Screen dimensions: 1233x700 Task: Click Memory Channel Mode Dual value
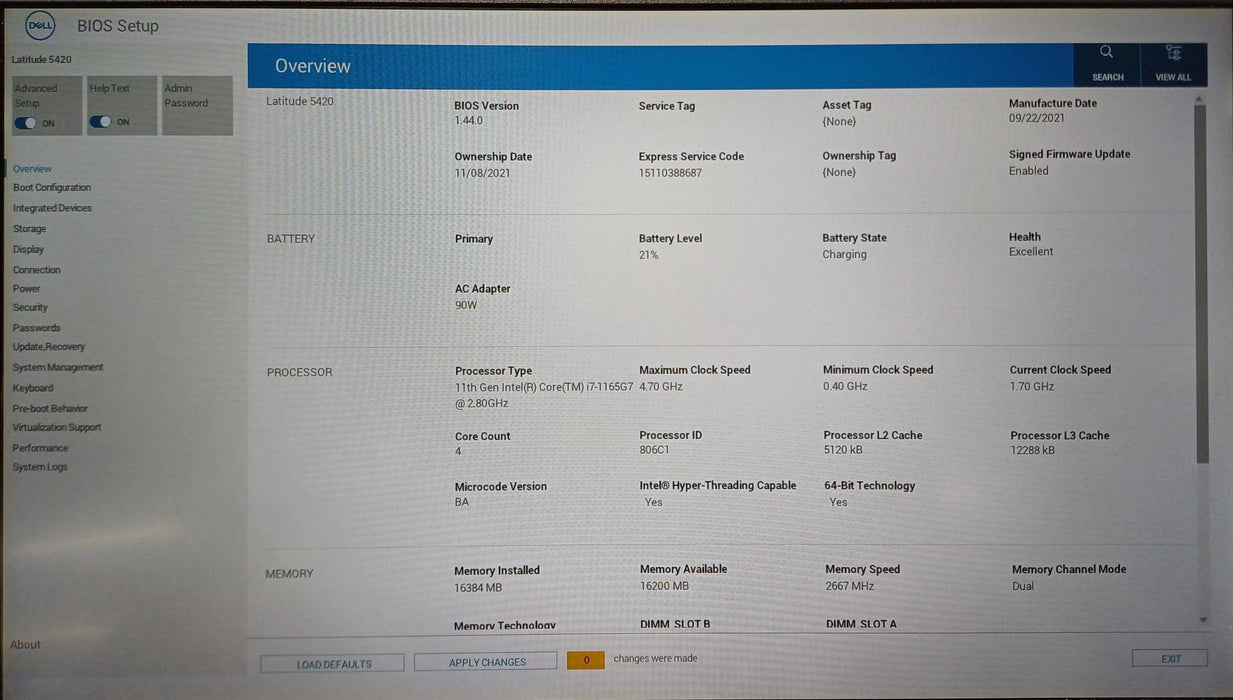1023,586
